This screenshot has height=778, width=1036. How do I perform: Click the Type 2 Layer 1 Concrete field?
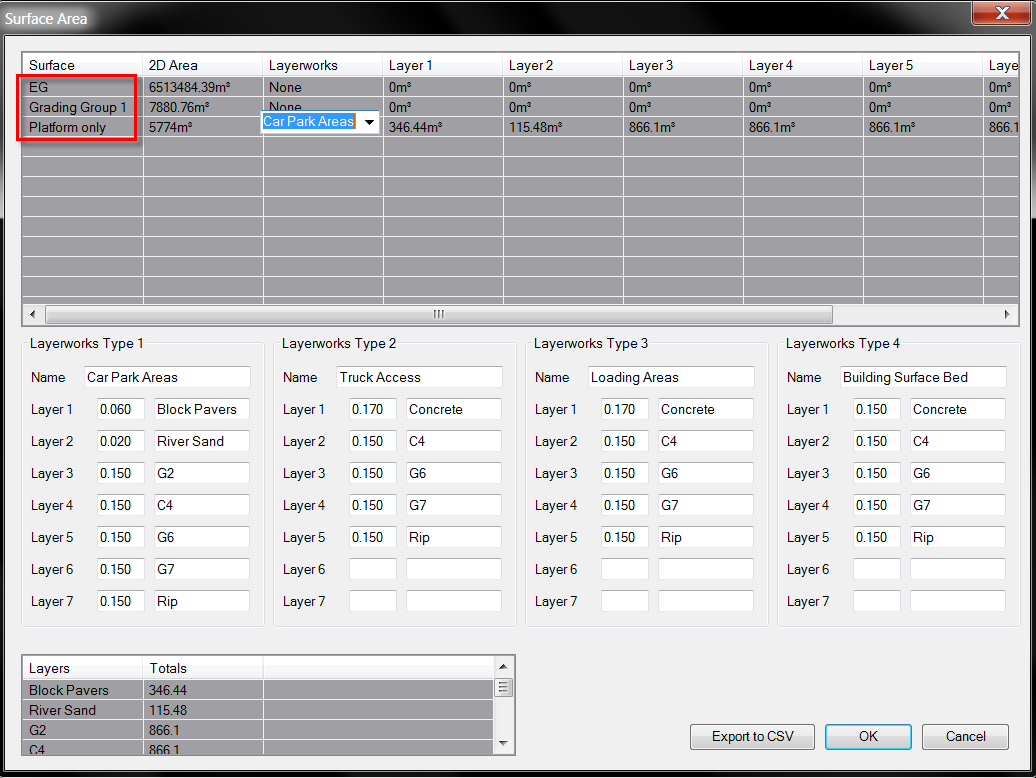pos(454,409)
